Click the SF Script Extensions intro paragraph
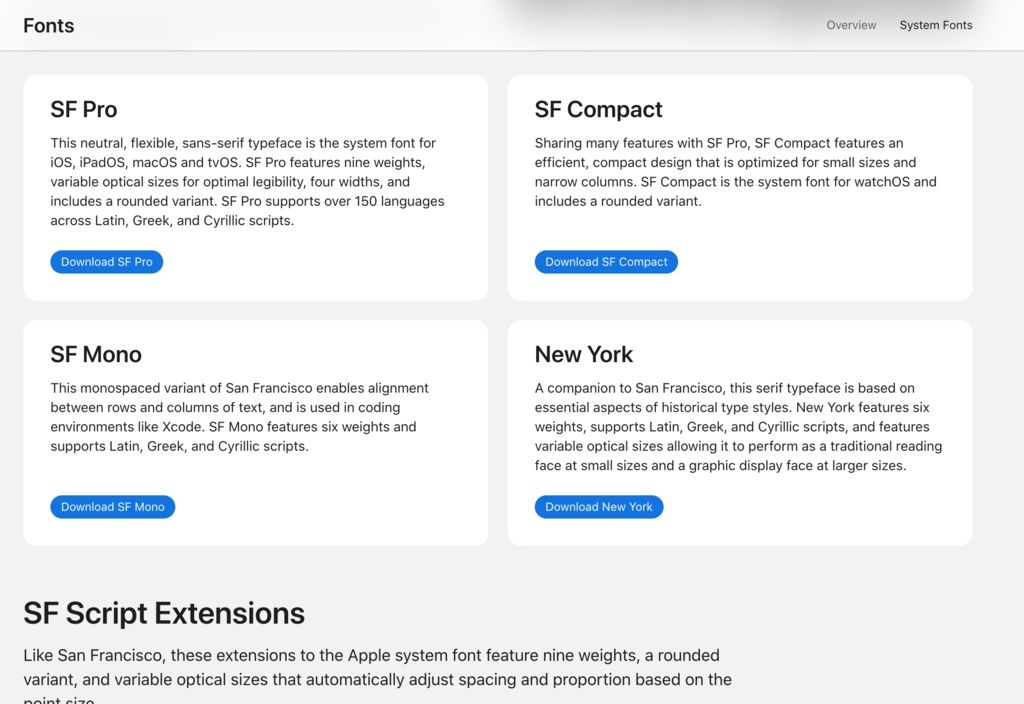The width and height of the screenshot is (1024, 704). pyautogui.click(x=377, y=668)
